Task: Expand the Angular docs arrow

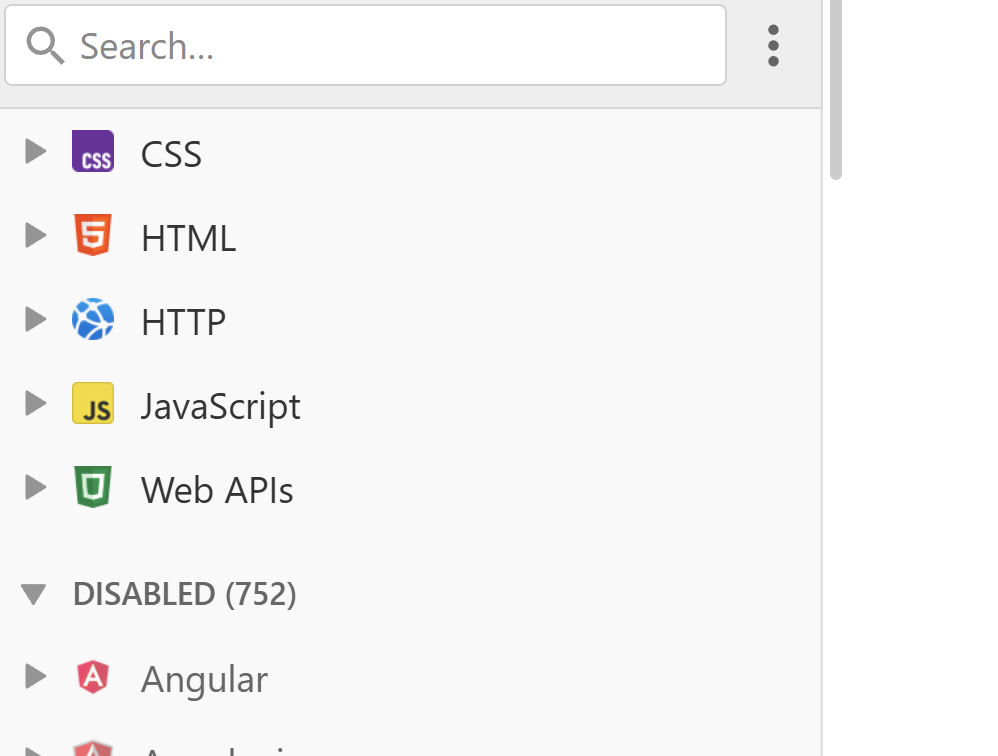Action: tap(35, 676)
